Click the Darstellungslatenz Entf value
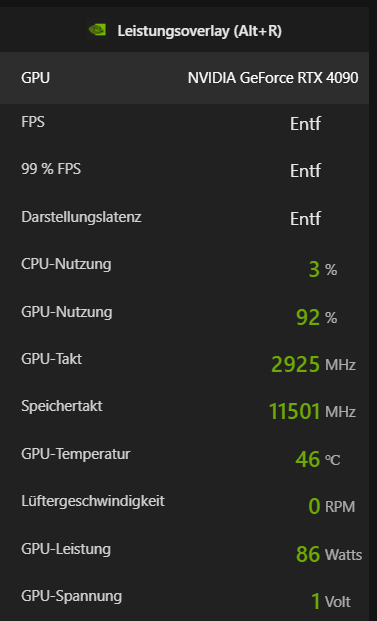 click(x=305, y=218)
